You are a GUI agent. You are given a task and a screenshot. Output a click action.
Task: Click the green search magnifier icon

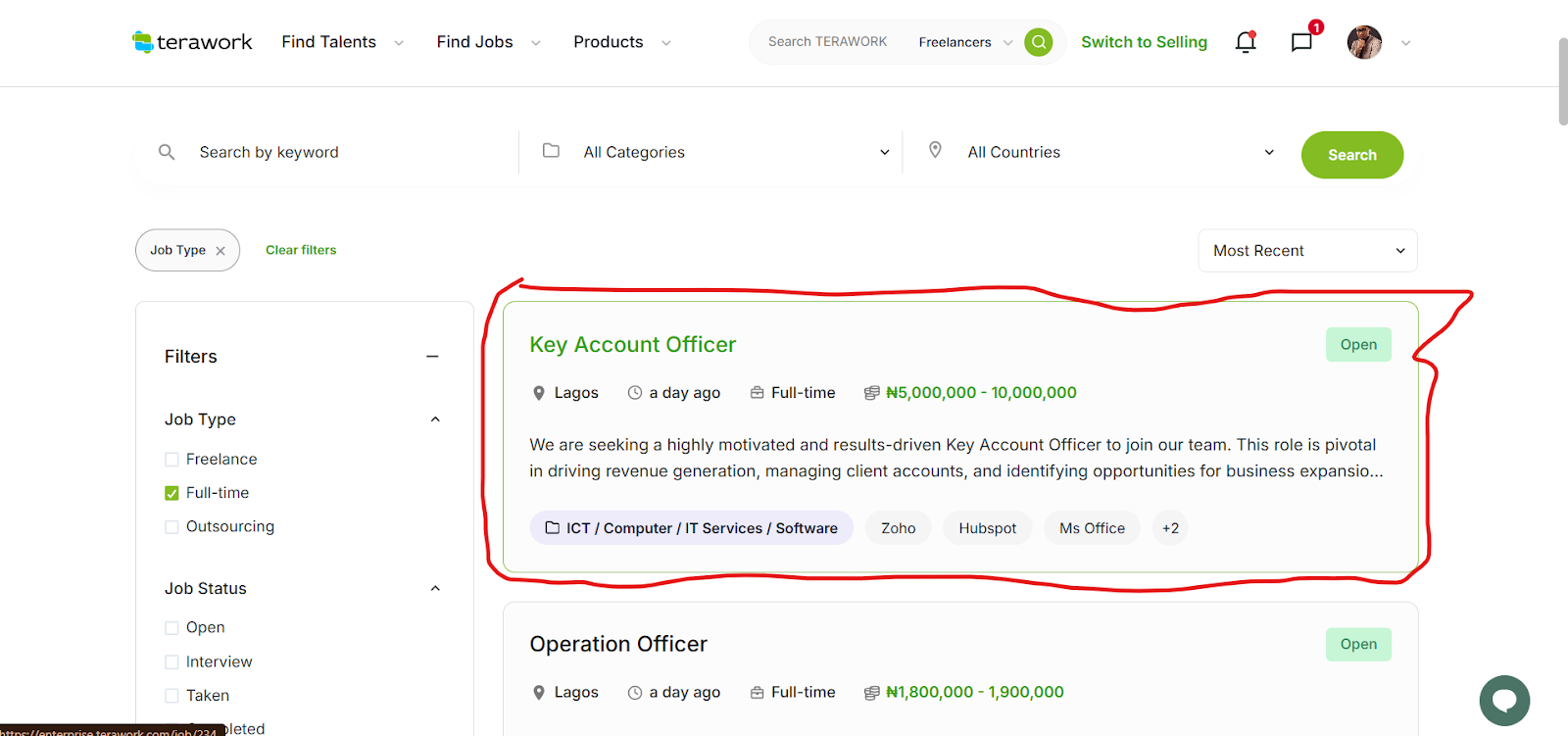point(1038,42)
